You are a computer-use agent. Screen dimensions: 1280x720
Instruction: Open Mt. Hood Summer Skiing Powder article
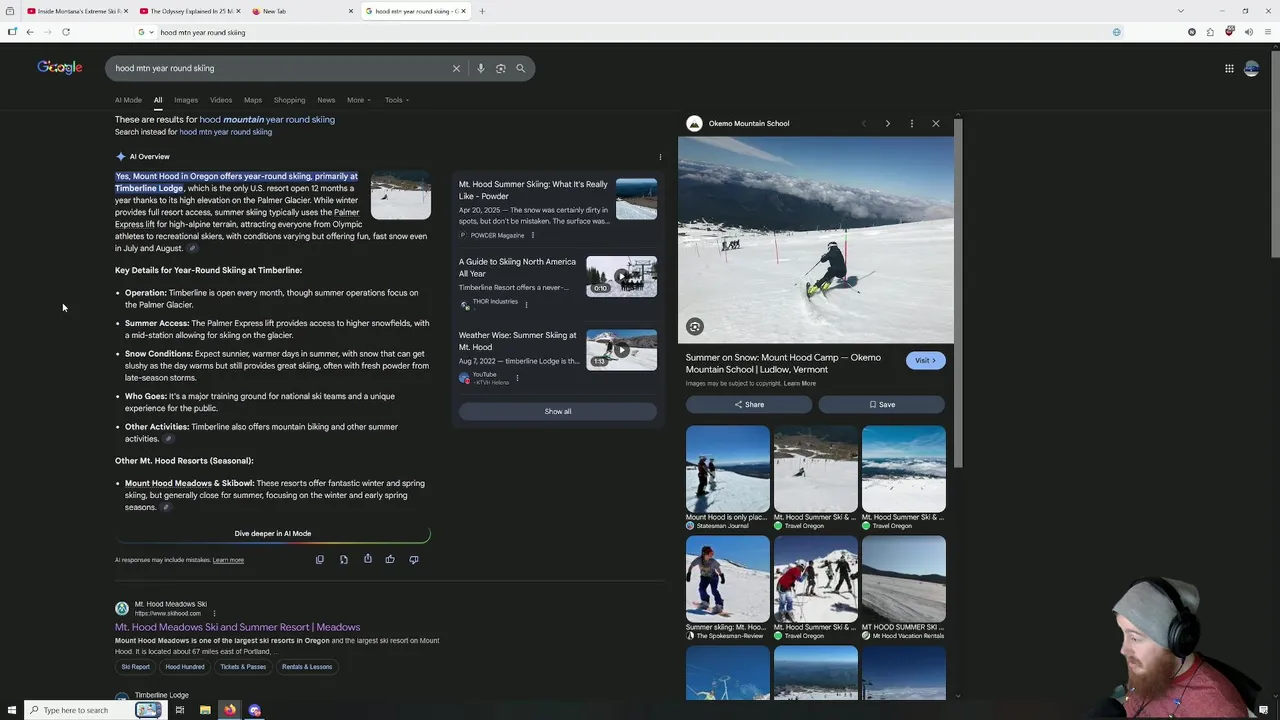point(533,190)
